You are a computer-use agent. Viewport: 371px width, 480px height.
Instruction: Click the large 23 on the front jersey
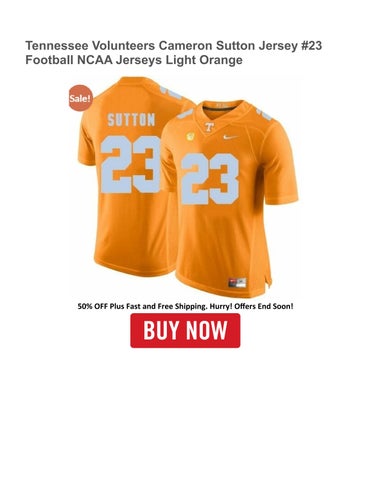[210, 179]
